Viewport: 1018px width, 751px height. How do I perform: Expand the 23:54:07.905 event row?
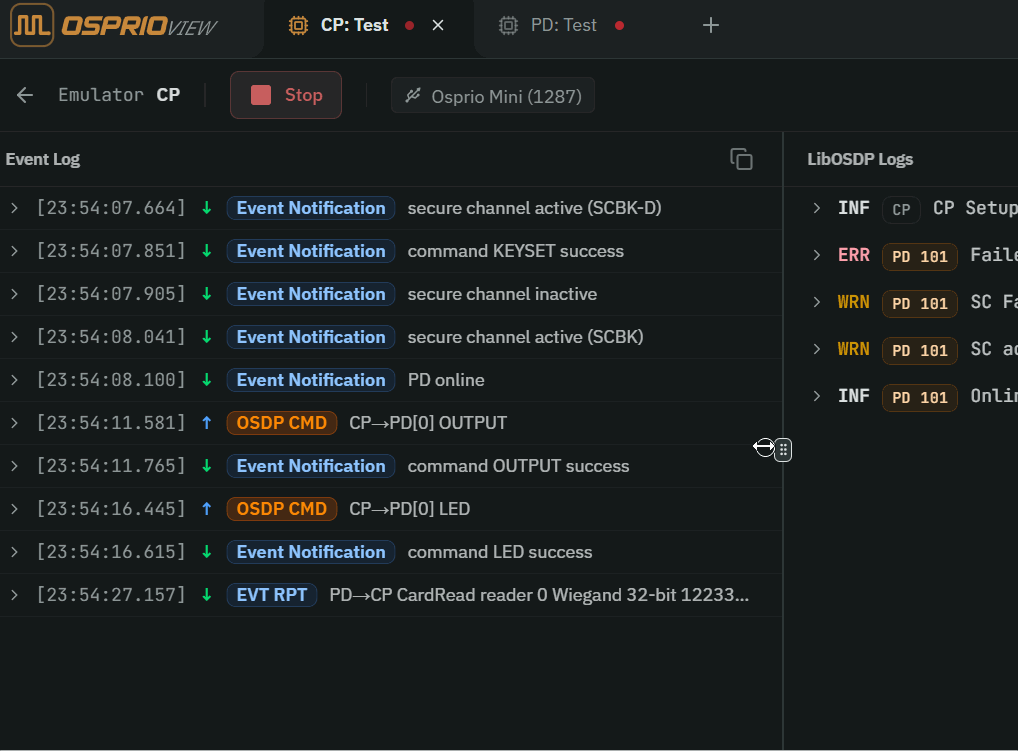pyautogui.click(x=14, y=294)
